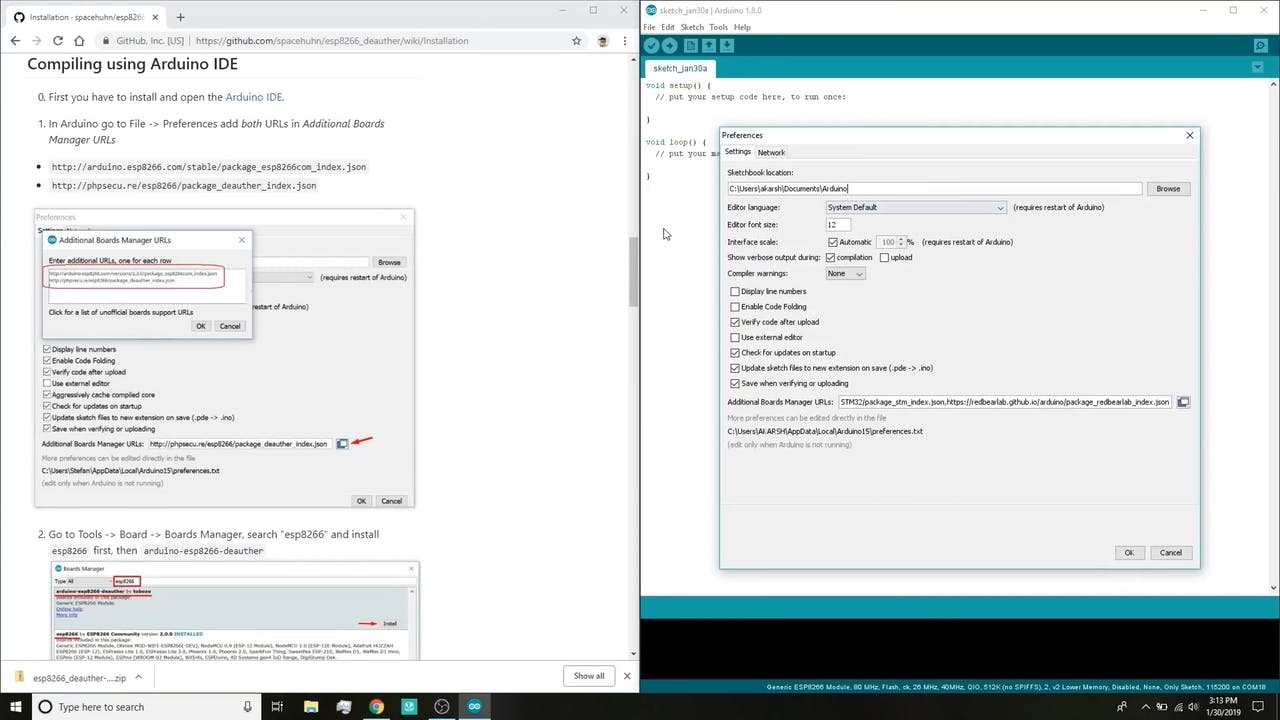
Task: Toggle Automatic interface scale checkbox
Action: click(833, 242)
